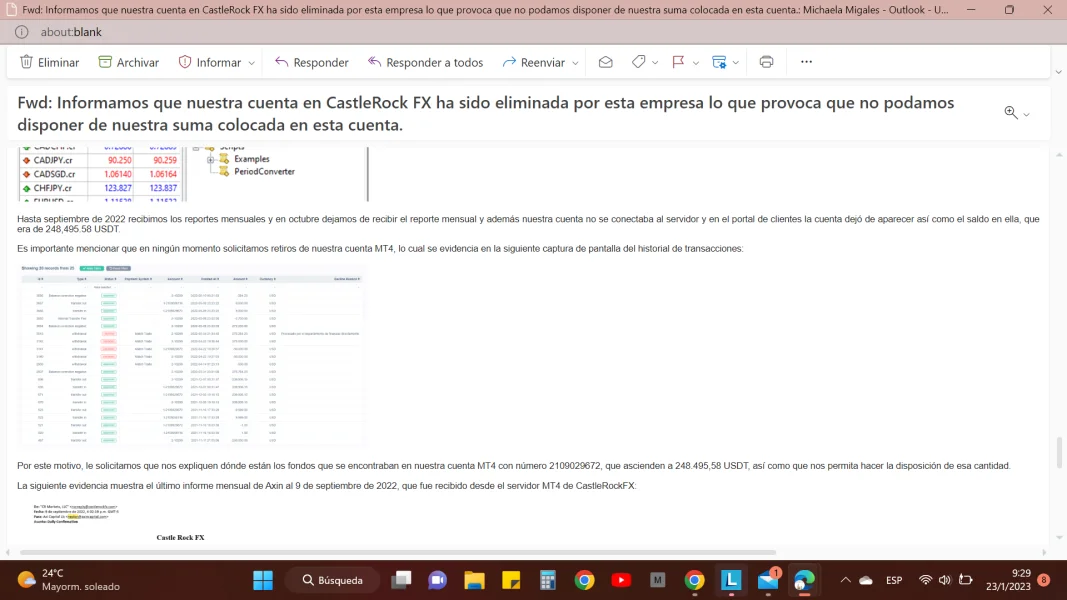Show hidden system tray icons

tap(845, 580)
